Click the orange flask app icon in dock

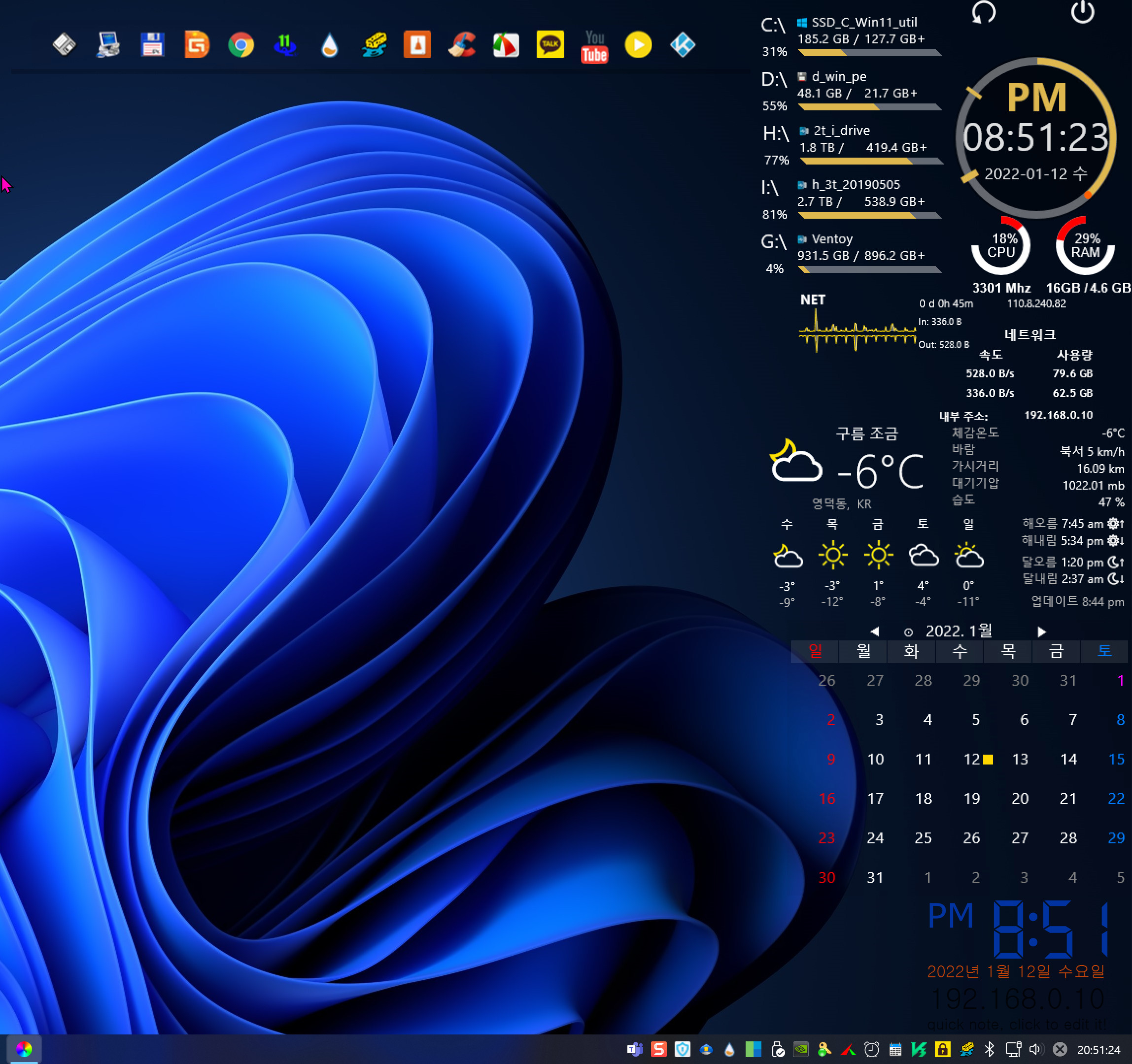coord(417,45)
